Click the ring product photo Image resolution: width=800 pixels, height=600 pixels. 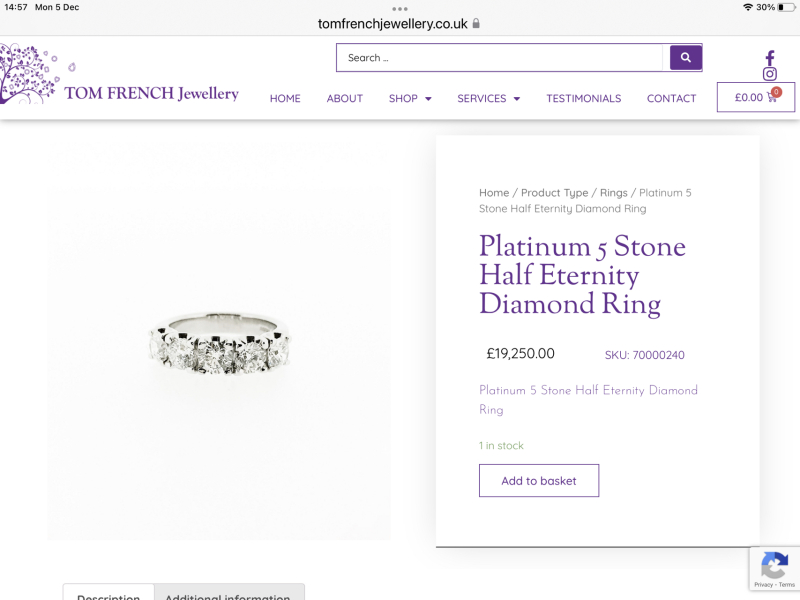pos(220,345)
